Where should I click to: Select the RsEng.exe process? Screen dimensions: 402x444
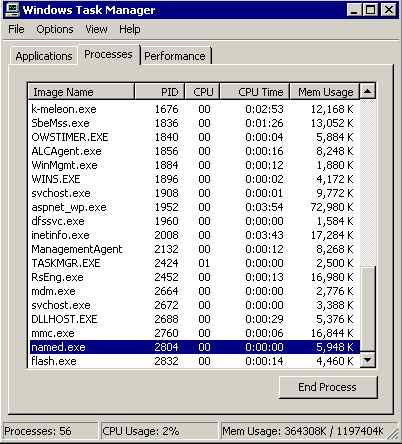(194, 277)
